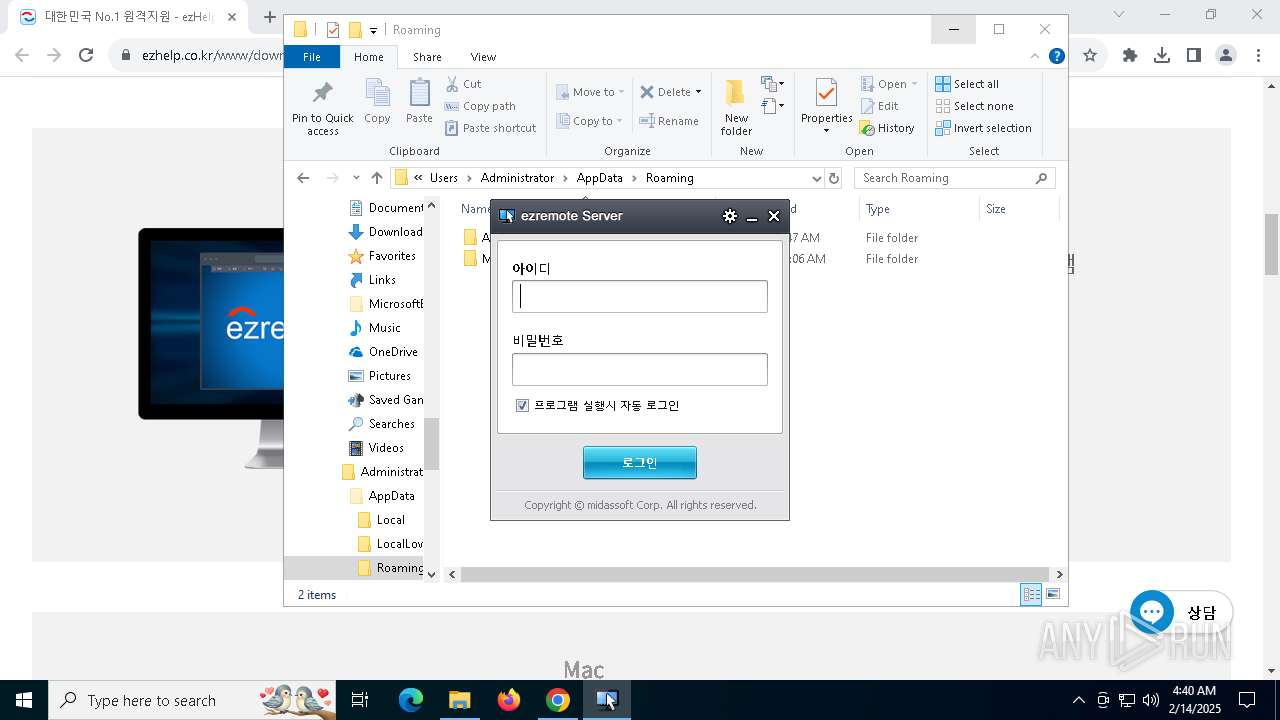Switch to the Home ribbon tab
The height and width of the screenshot is (720, 1280).
[368, 57]
